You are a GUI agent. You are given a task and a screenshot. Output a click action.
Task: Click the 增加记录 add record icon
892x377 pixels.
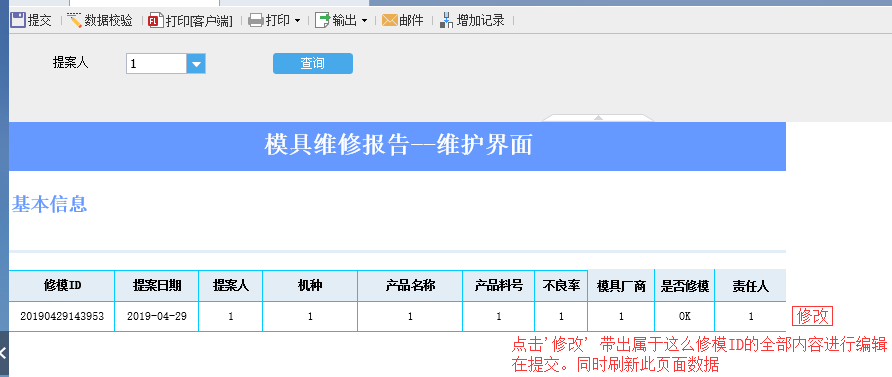[447, 20]
